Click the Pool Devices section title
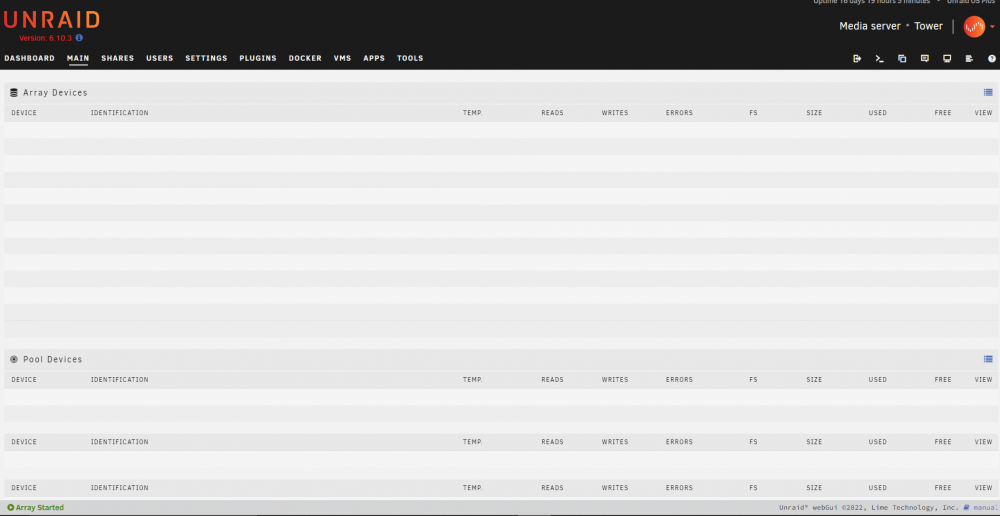This screenshot has height=516, width=1000. 53,360
